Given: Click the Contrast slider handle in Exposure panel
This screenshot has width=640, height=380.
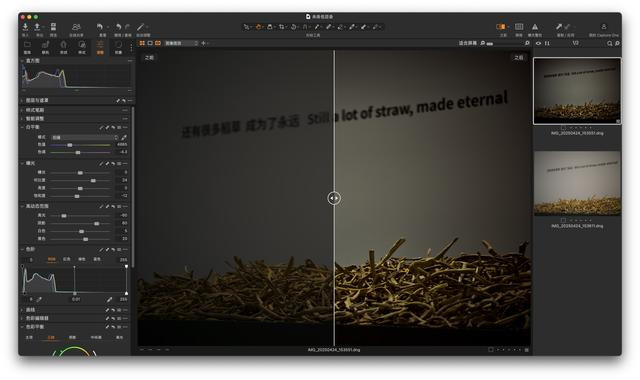Looking at the screenshot, I should pos(93,180).
